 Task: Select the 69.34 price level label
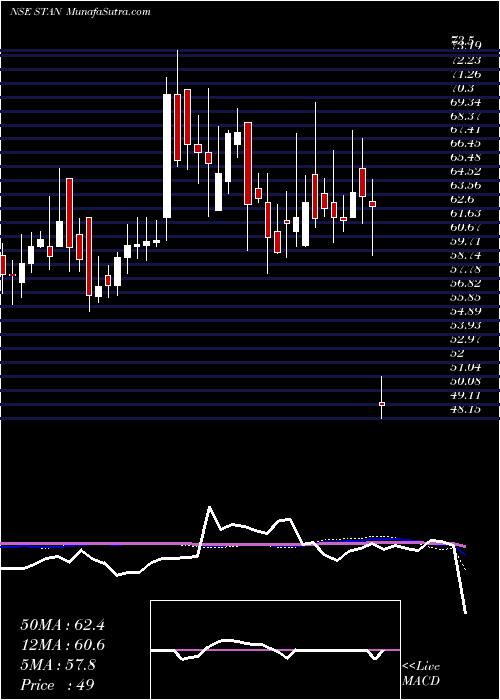[x=466, y=102]
